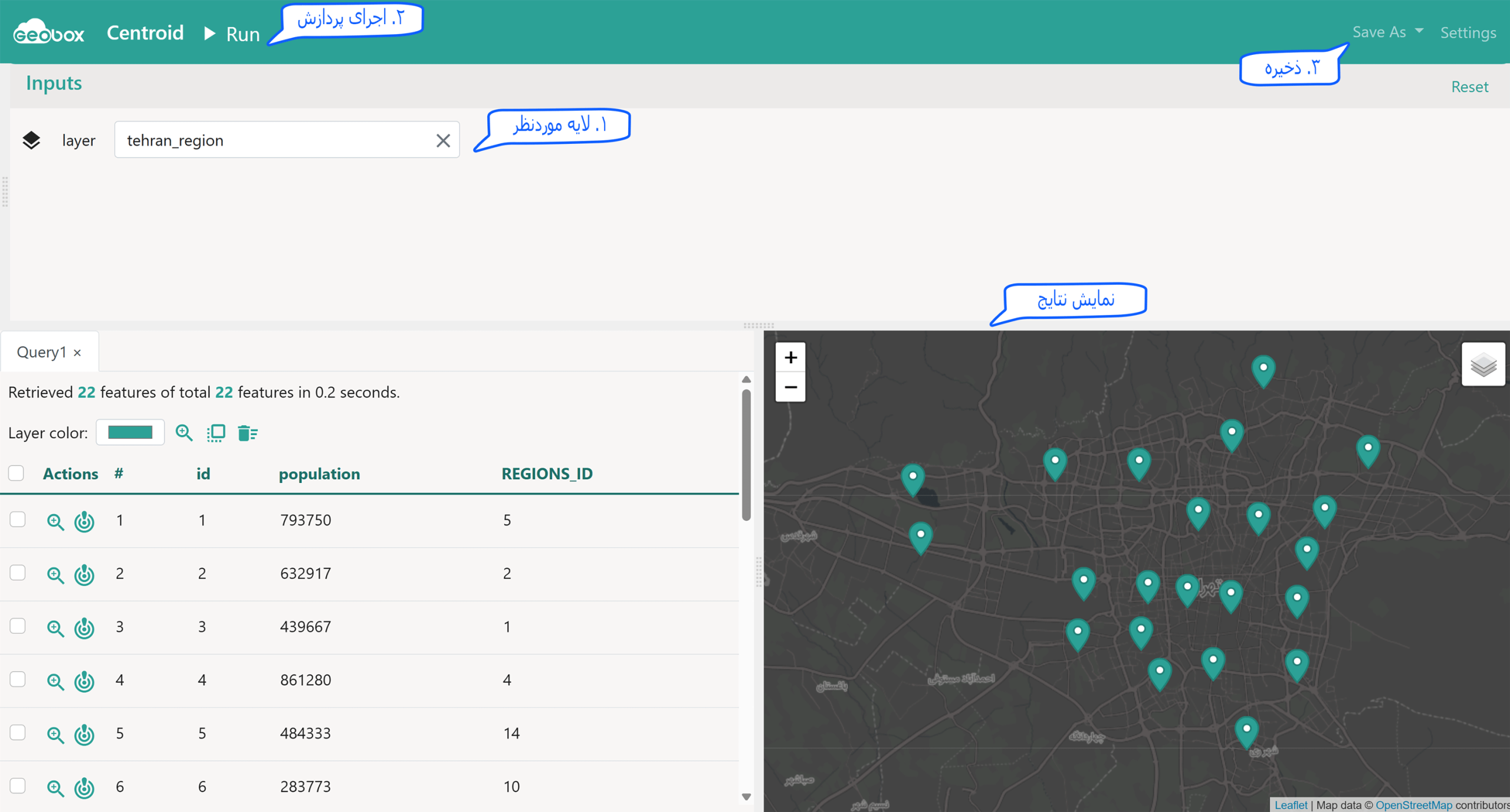Screen dimensions: 1510x812
Task: Tick the select-all checkbox in table header
Action: (17, 473)
